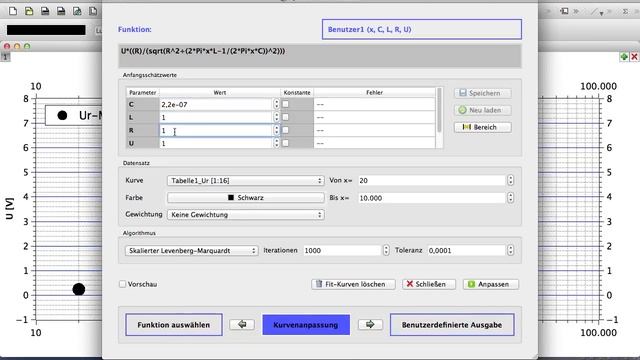This screenshot has height=360, width=640.
Task: Click the Anpassen fit button
Action: pos(491,284)
